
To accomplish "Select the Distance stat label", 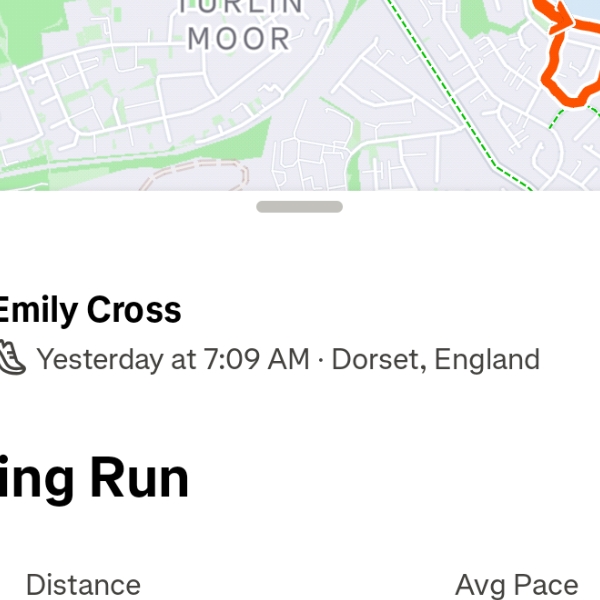I will (83, 585).
